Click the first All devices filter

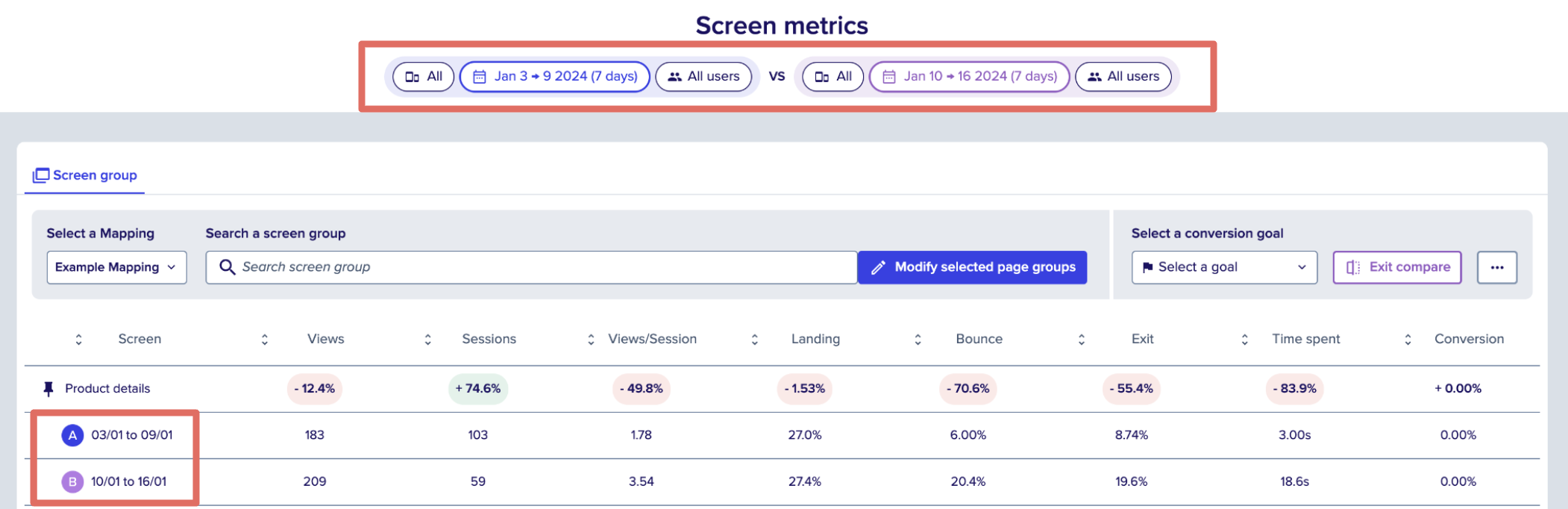(x=423, y=77)
